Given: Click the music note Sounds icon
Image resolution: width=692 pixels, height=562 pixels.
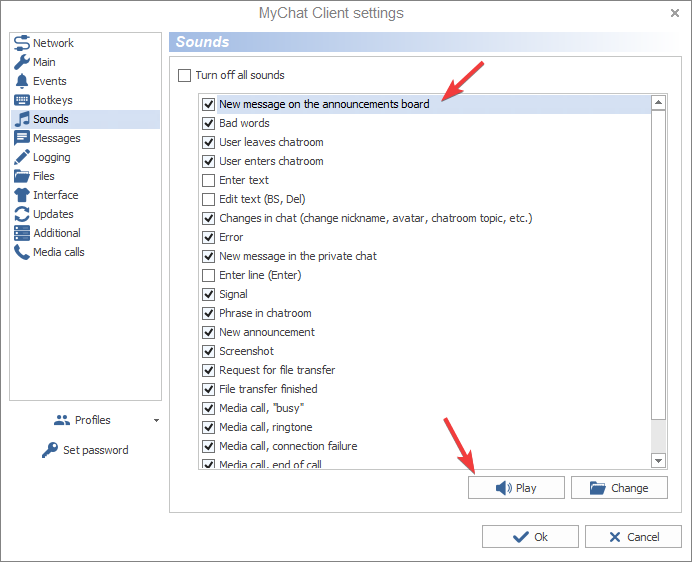Looking at the screenshot, I should click(22, 119).
